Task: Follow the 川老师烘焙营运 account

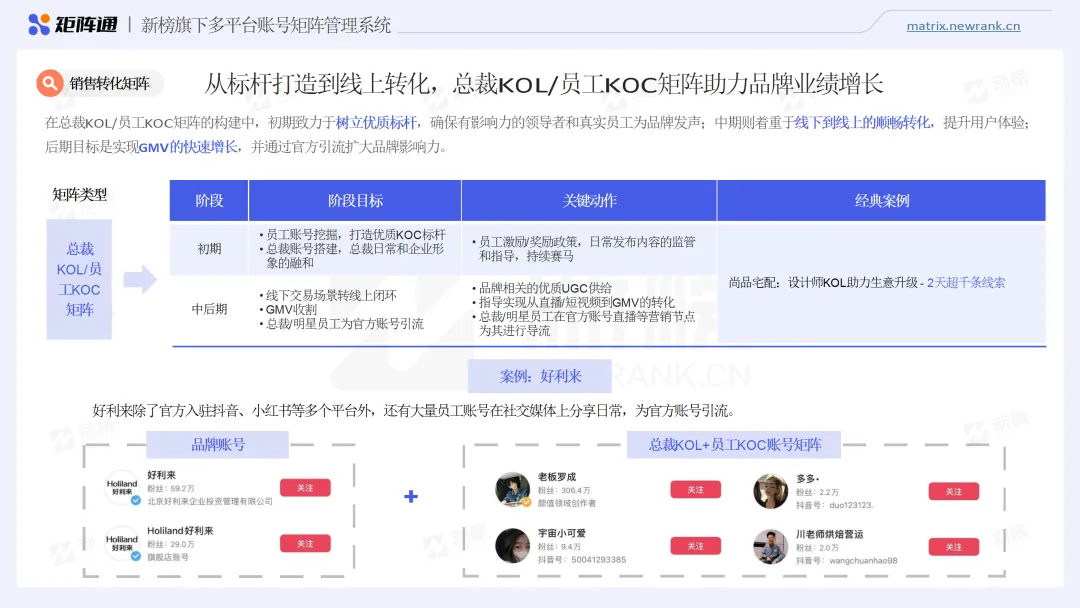Action: (x=953, y=547)
